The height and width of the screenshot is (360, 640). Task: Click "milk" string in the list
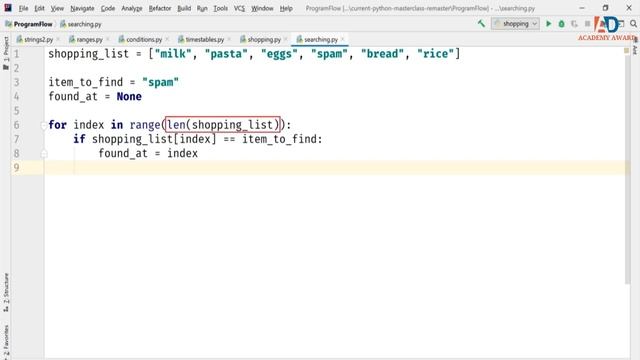173,54
